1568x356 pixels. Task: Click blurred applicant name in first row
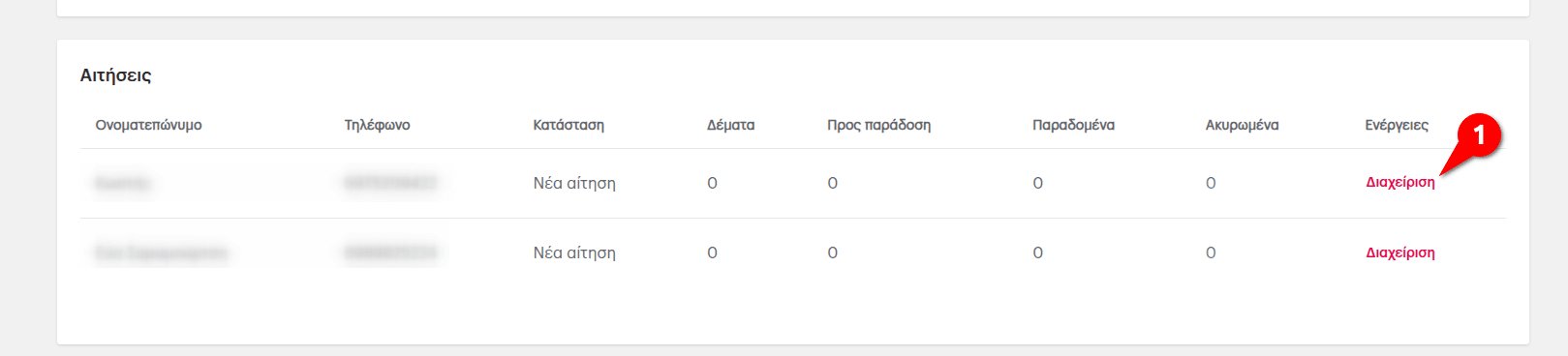pos(123,183)
